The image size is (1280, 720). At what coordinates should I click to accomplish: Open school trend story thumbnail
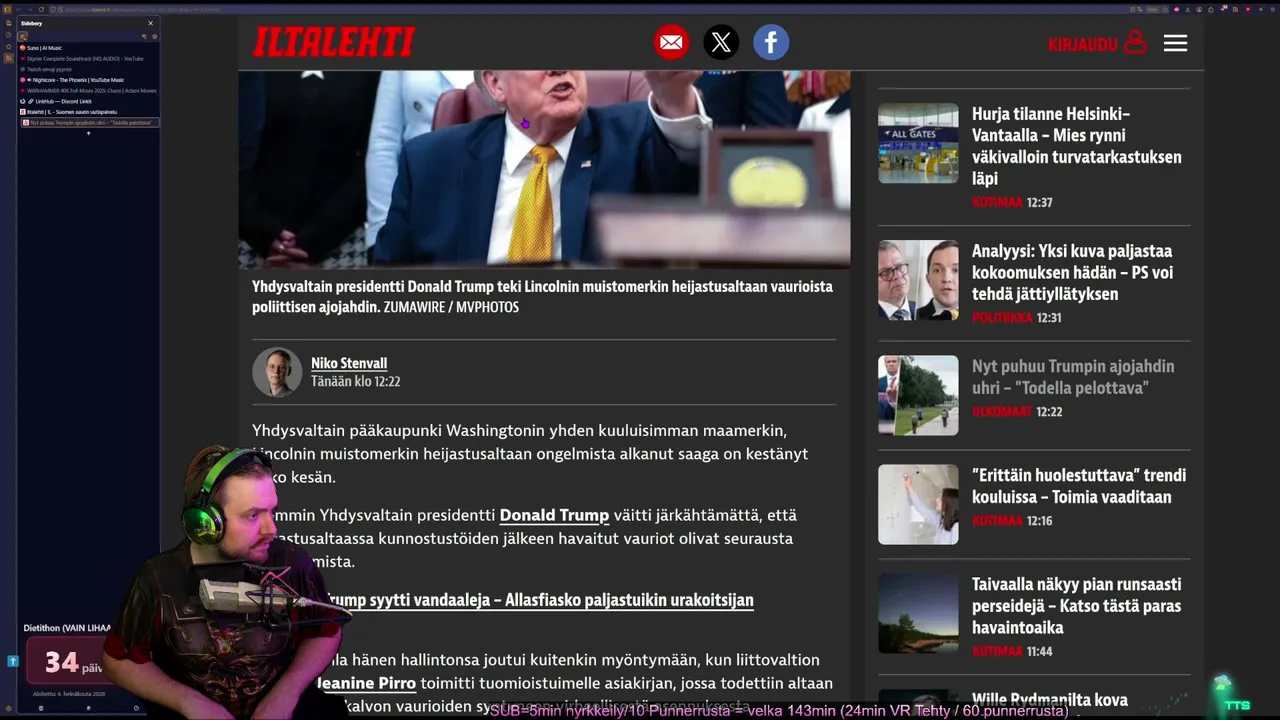click(x=918, y=504)
